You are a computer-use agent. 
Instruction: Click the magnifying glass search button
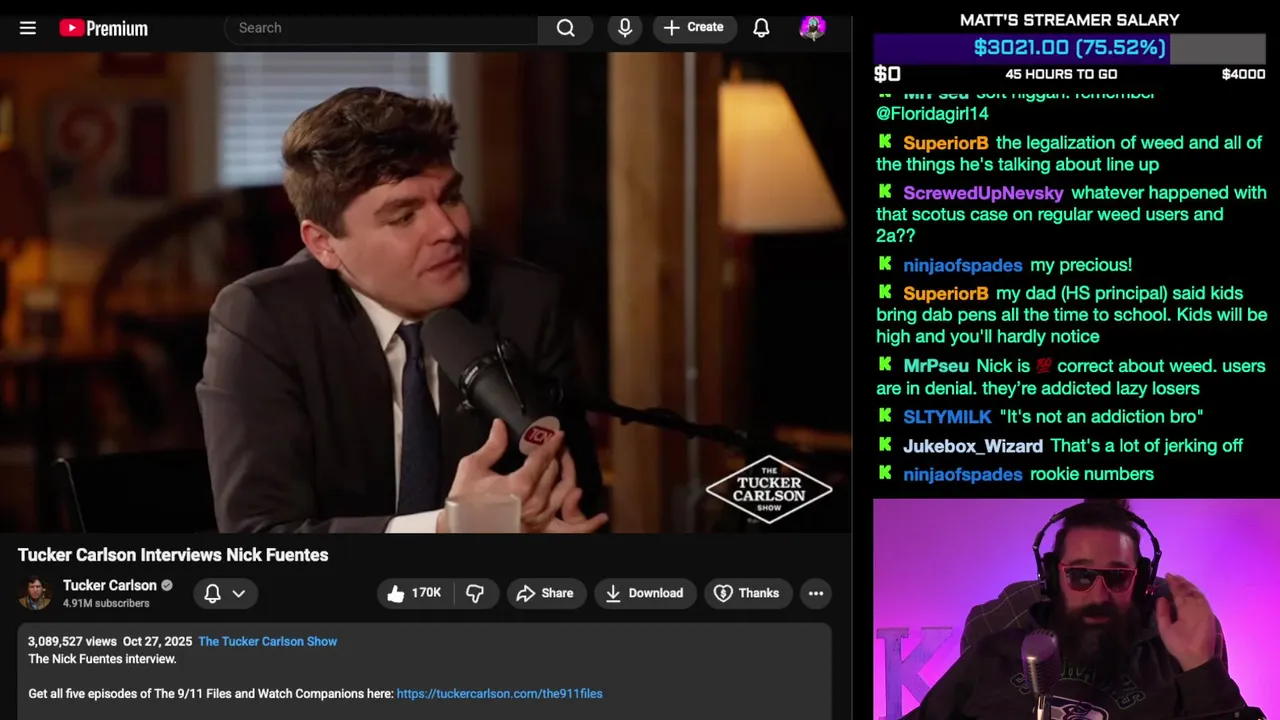click(566, 28)
